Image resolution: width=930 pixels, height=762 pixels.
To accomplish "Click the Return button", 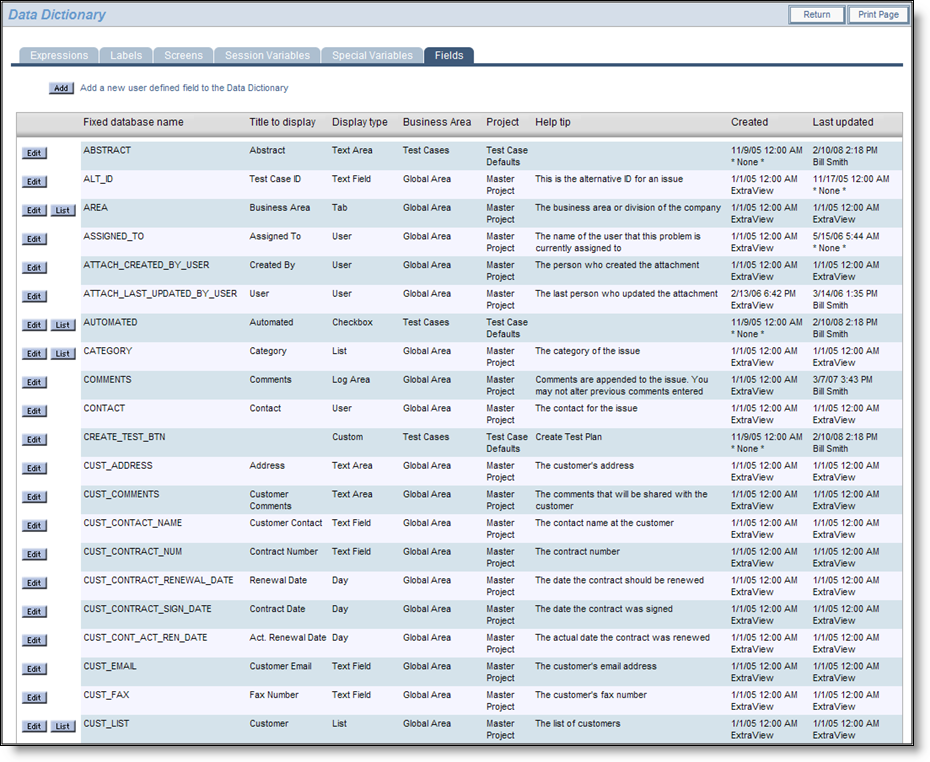I will pos(816,15).
